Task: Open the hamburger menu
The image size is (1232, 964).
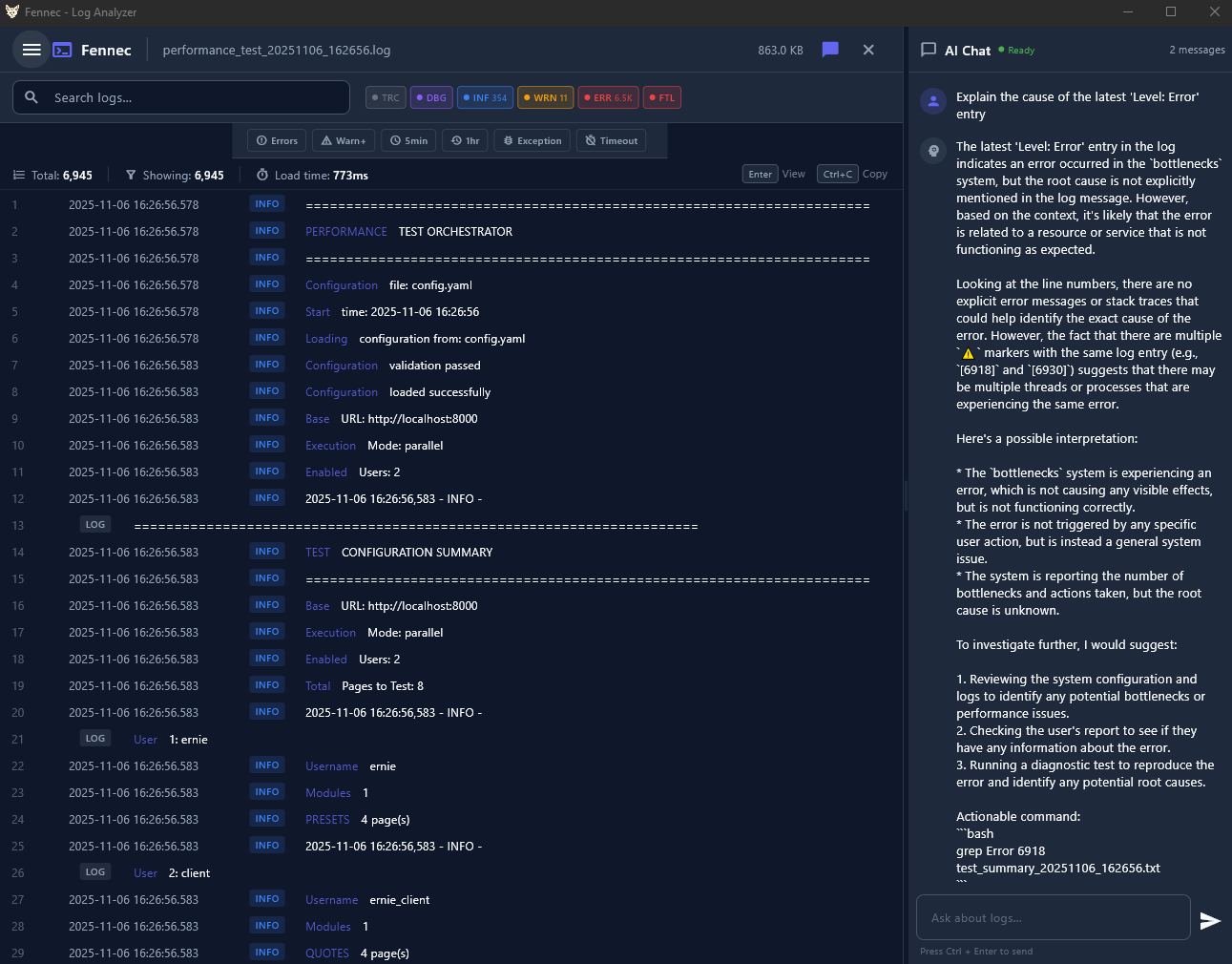Action: 31,50
